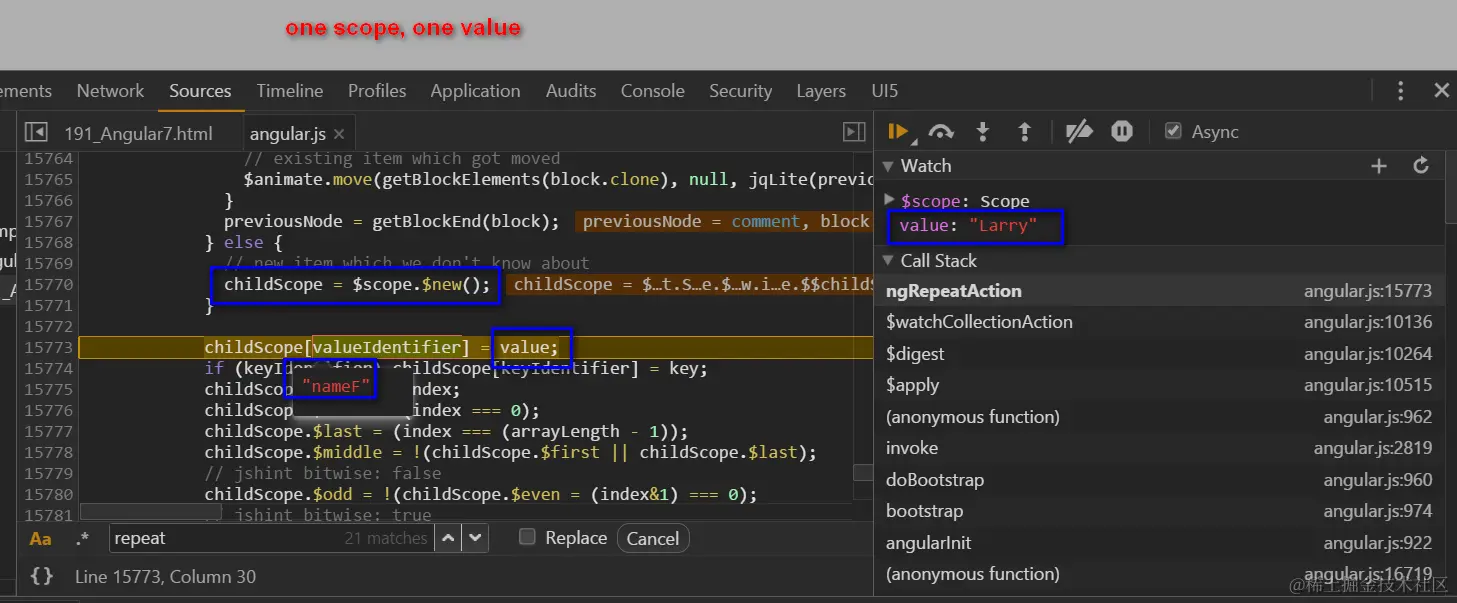Click line number 15777 in gutter
Image resolution: width=1457 pixels, height=603 pixels.
pos(48,432)
